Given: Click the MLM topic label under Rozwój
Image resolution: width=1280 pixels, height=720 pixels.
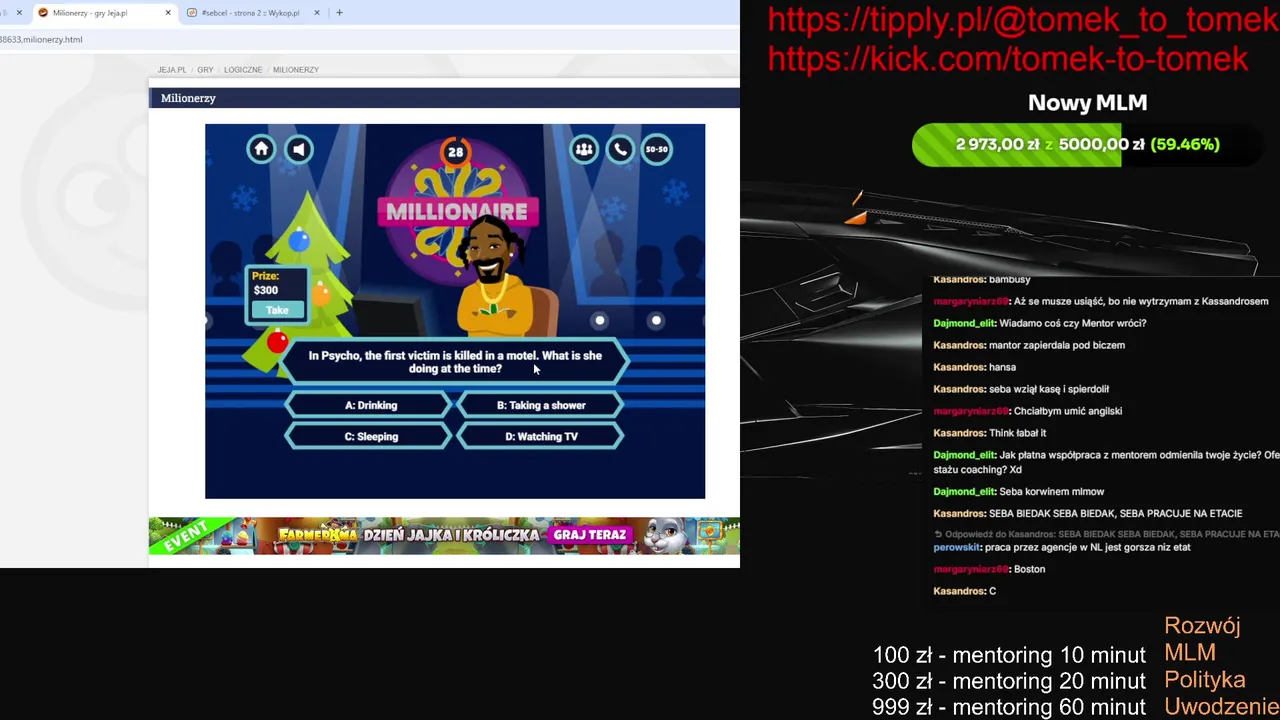Looking at the screenshot, I should point(1190,653).
